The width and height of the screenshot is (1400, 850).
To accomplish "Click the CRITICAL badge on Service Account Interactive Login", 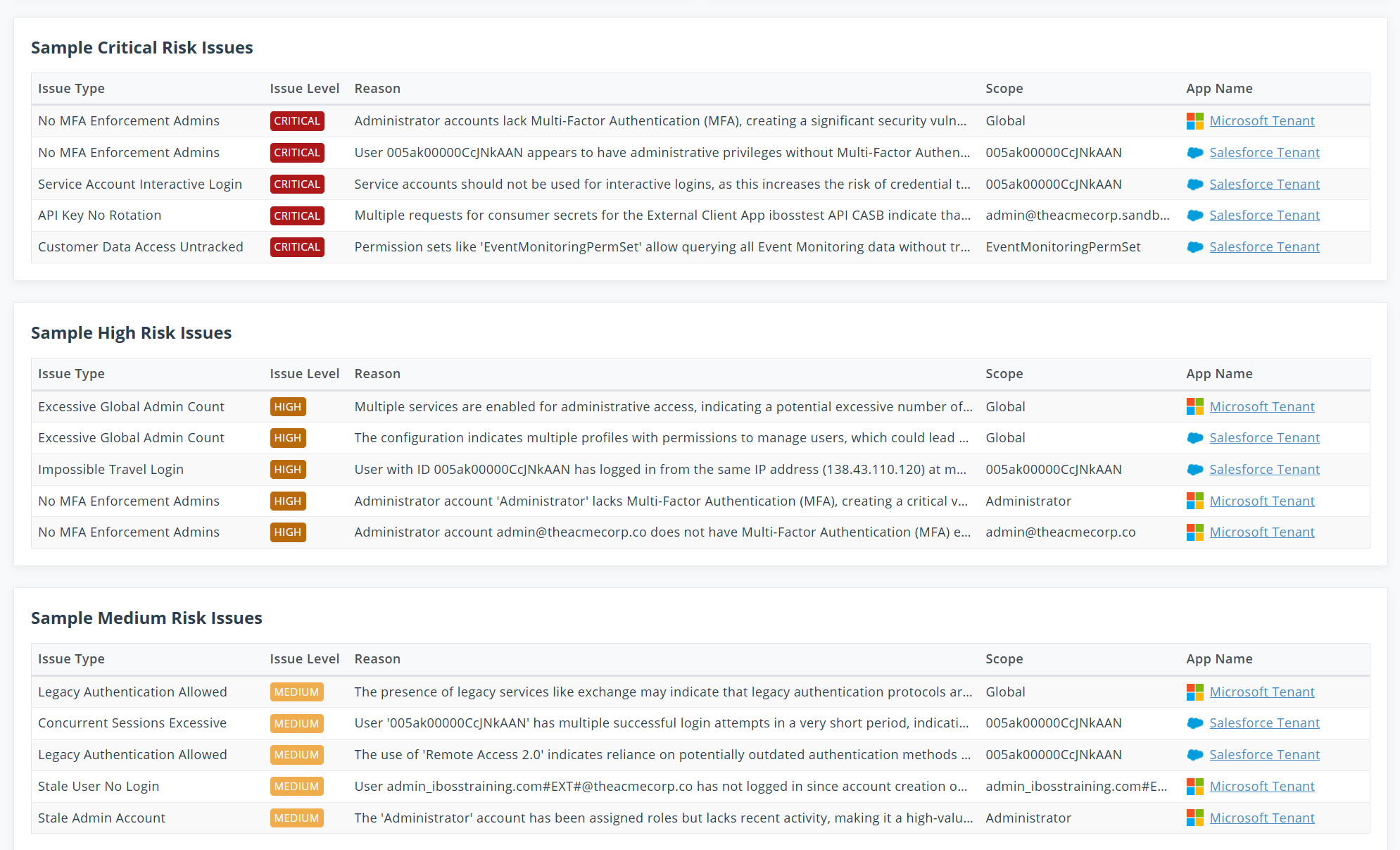I will (296, 185).
